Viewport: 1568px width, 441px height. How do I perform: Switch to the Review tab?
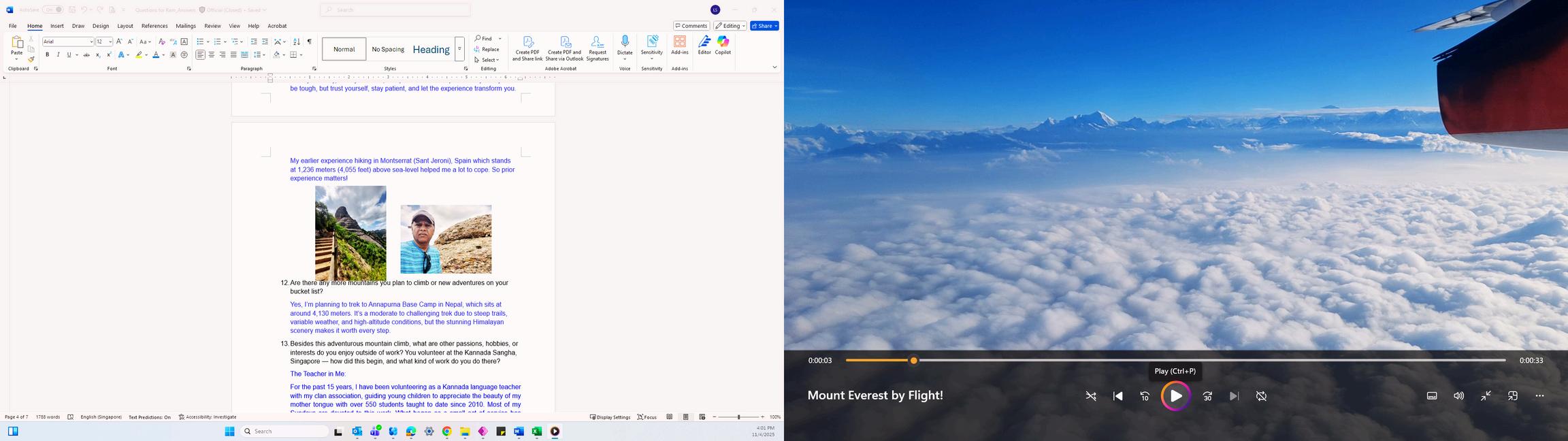(x=212, y=26)
